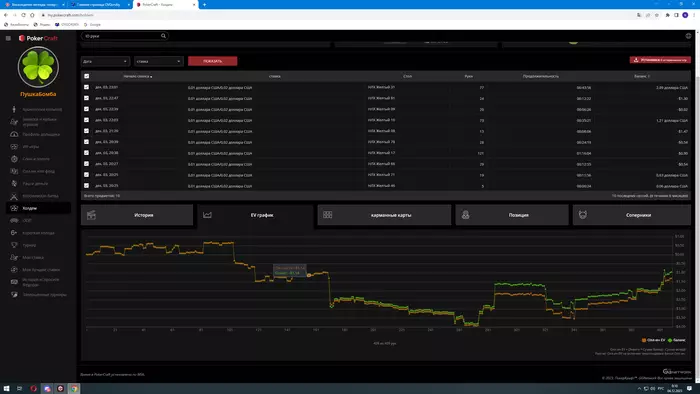Open the Дата dropdown

tap(105, 61)
